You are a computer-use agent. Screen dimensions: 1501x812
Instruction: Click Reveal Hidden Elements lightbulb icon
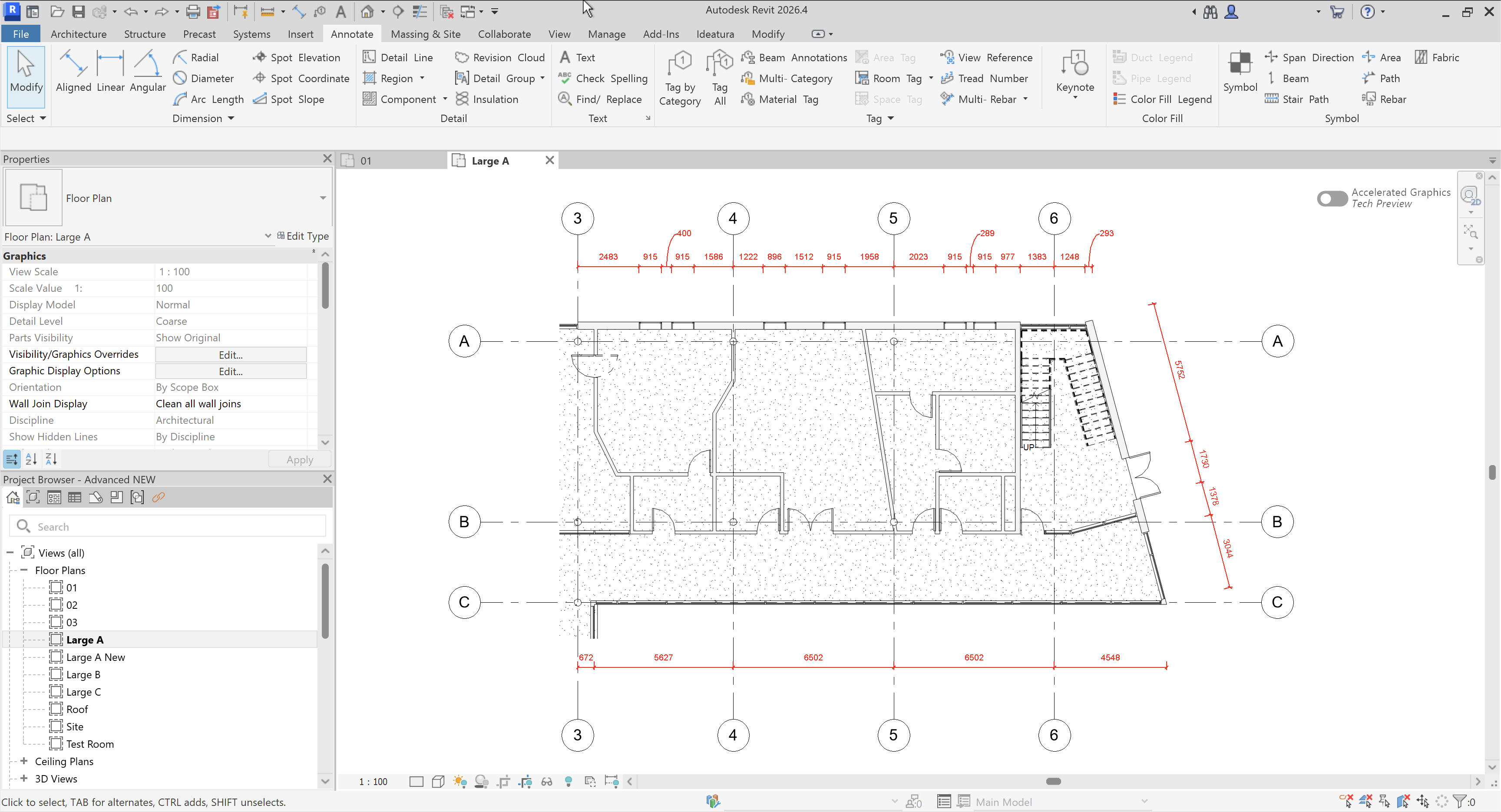click(568, 781)
